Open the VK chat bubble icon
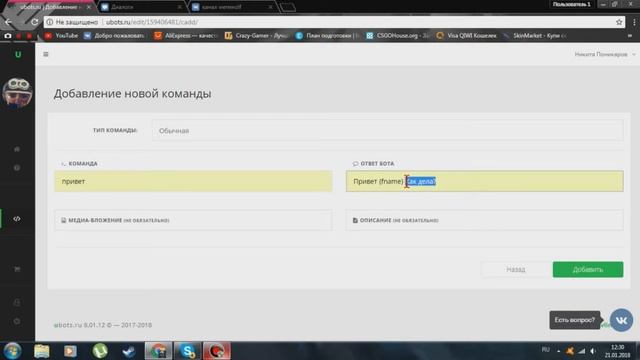 point(621,320)
